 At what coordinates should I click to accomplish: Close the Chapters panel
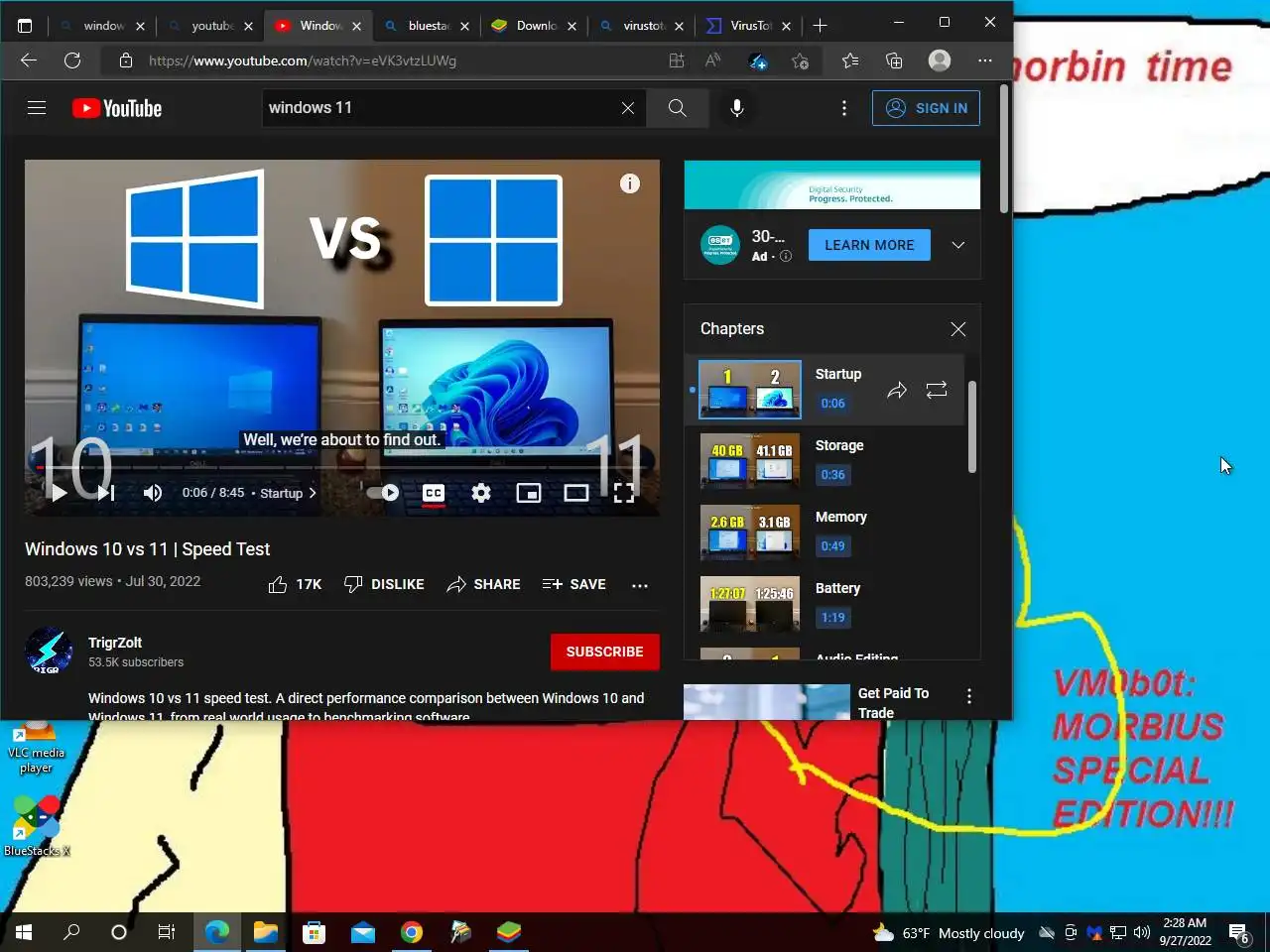click(x=958, y=329)
